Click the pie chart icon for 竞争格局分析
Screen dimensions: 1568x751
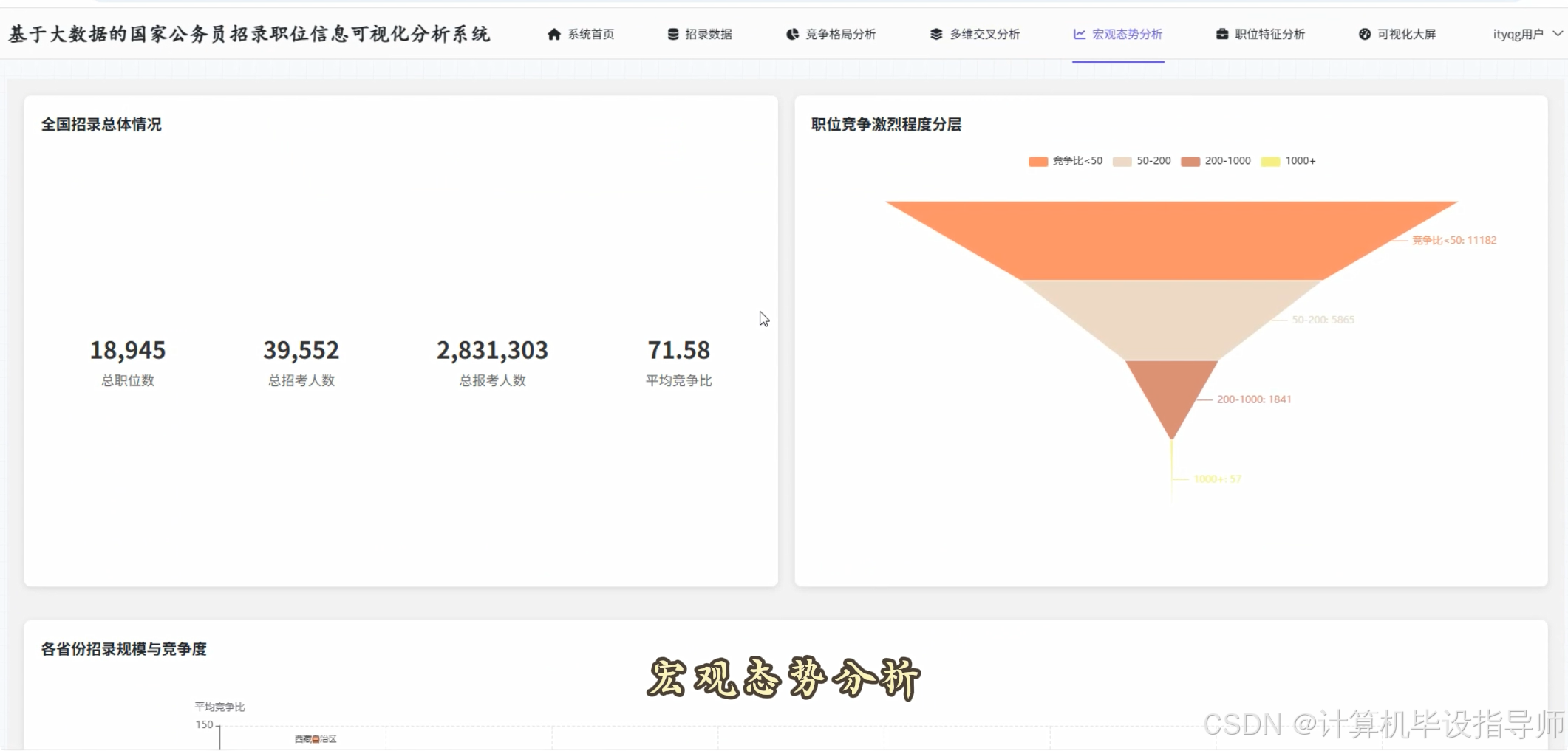click(791, 34)
